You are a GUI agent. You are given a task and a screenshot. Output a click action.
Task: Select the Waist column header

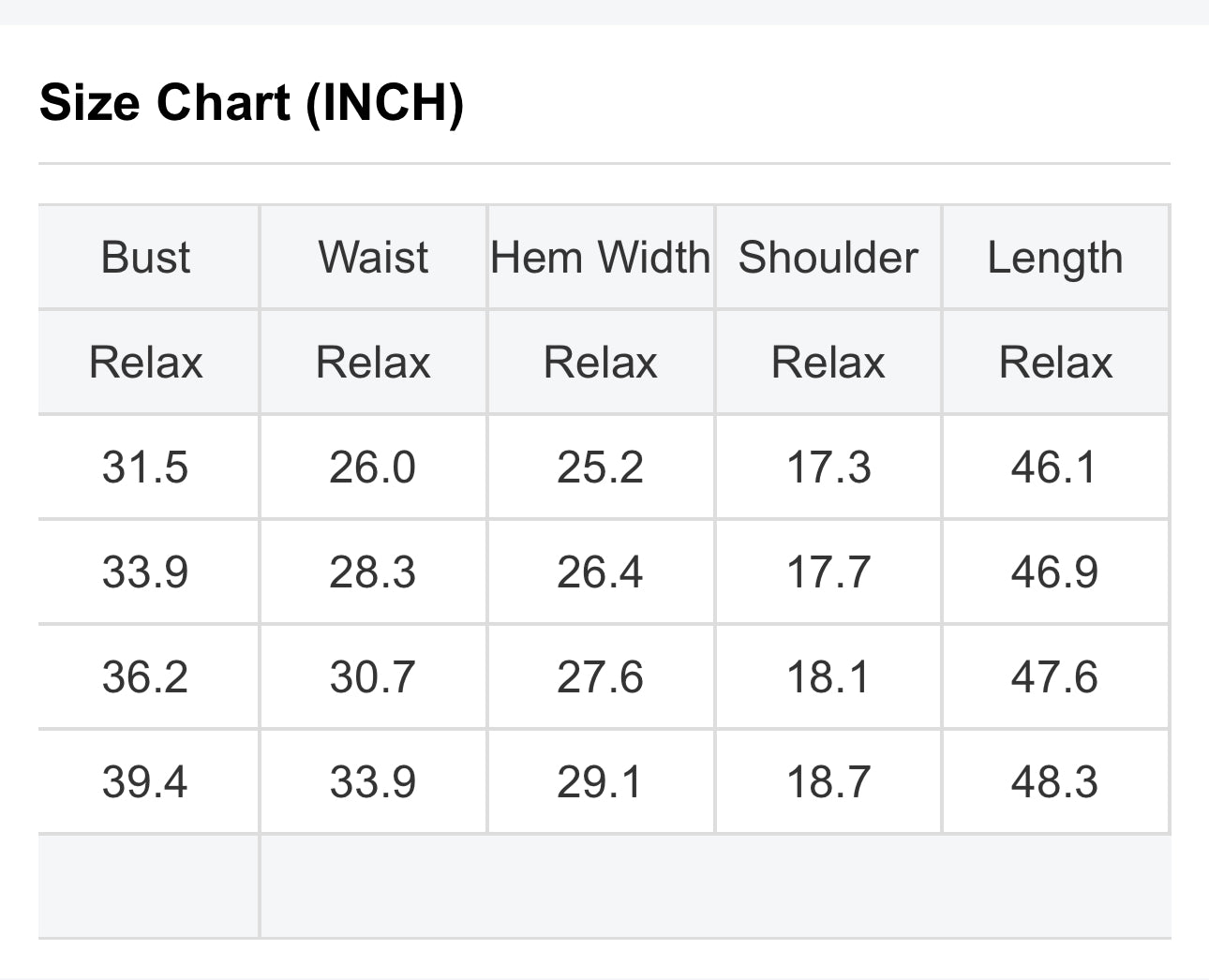(x=373, y=257)
